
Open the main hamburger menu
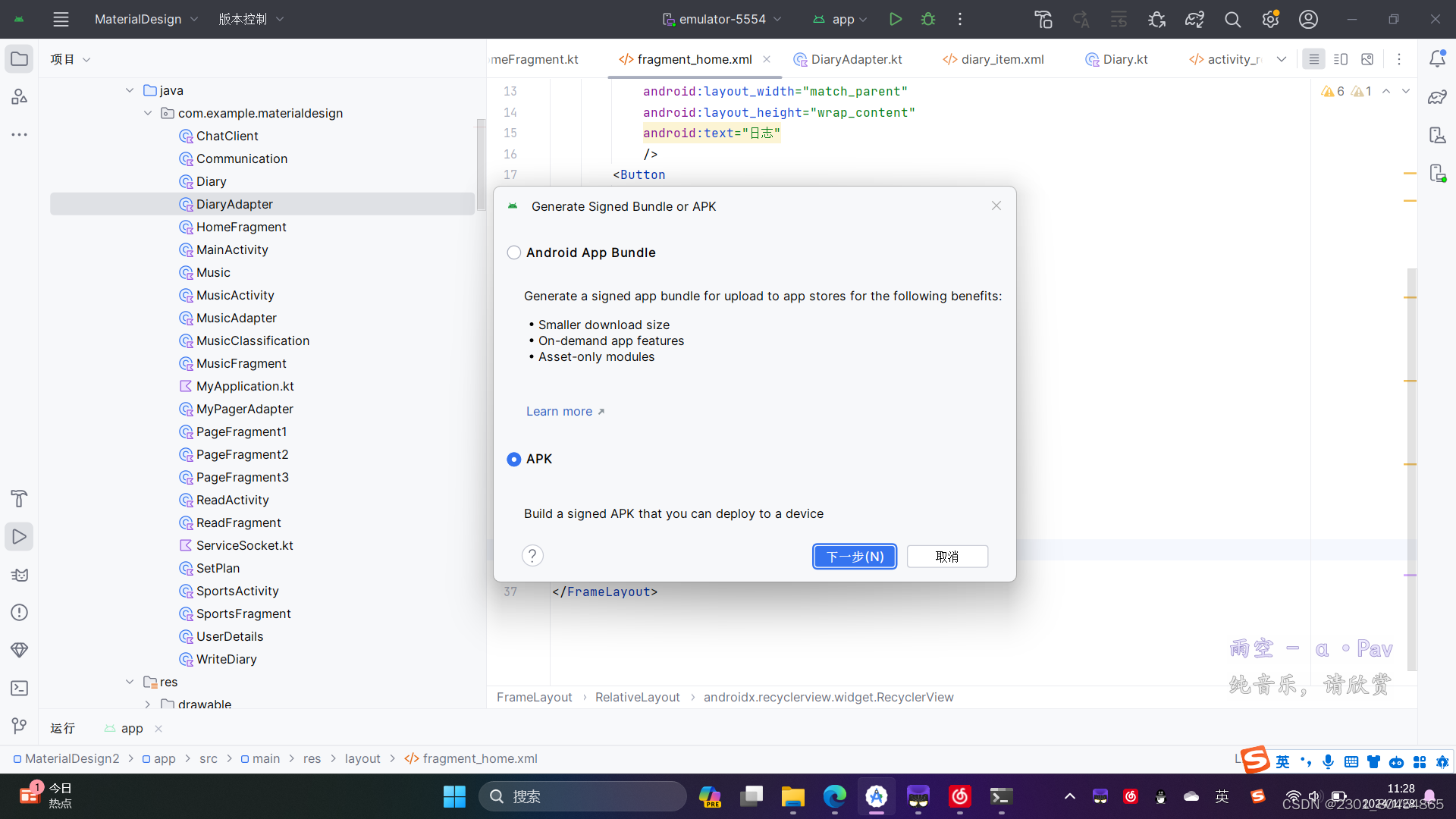click(61, 19)
